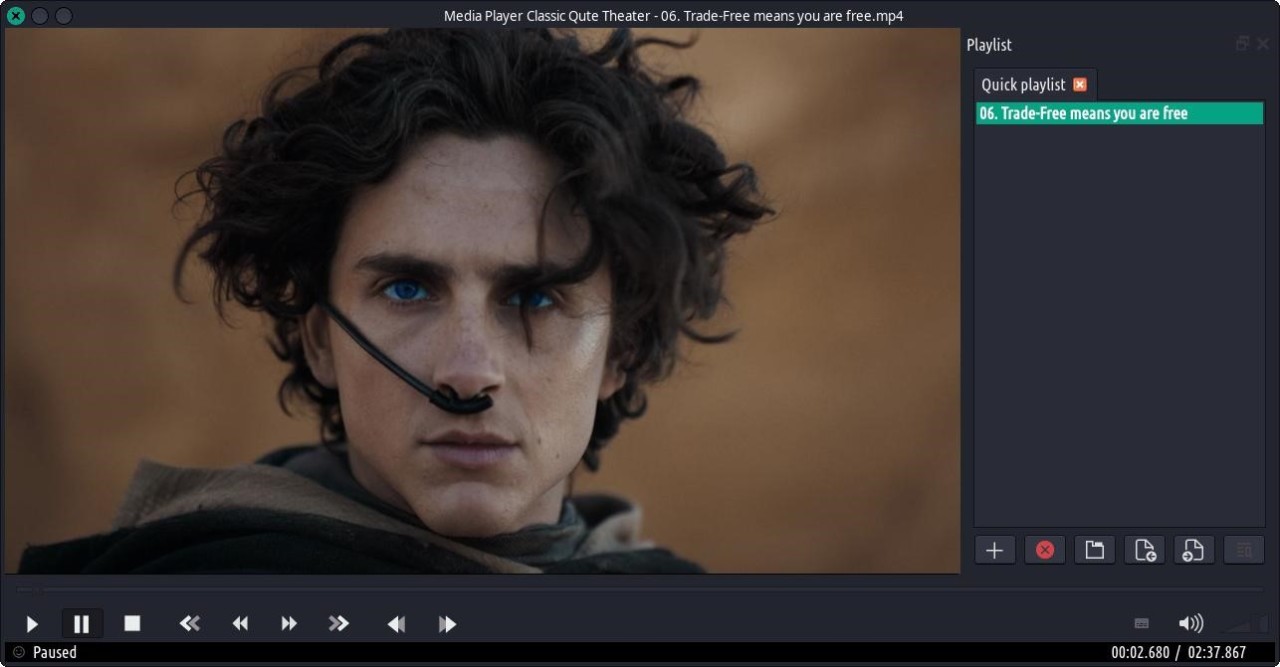Float the Playlist panel with its undock icon

[x=1243, y=44]
